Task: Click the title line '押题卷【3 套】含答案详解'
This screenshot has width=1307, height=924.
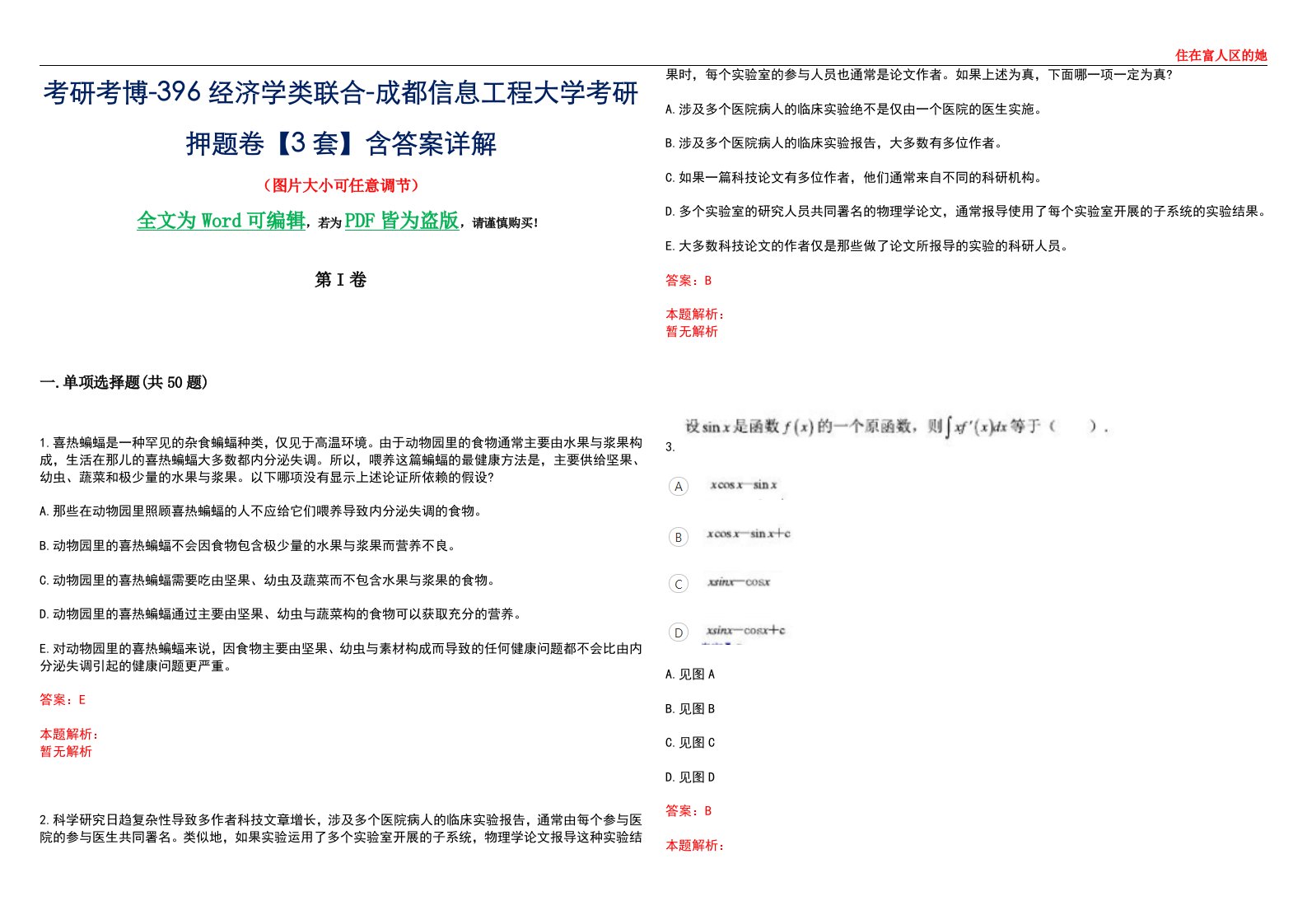Action: pyautogui.click(x=341, y=143)
